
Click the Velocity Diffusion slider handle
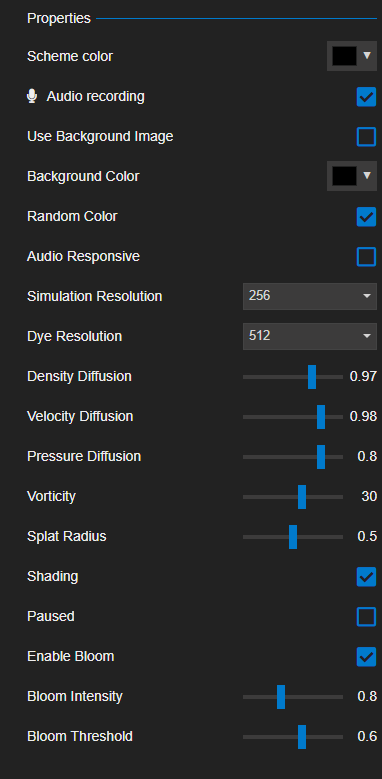(321, 417)
